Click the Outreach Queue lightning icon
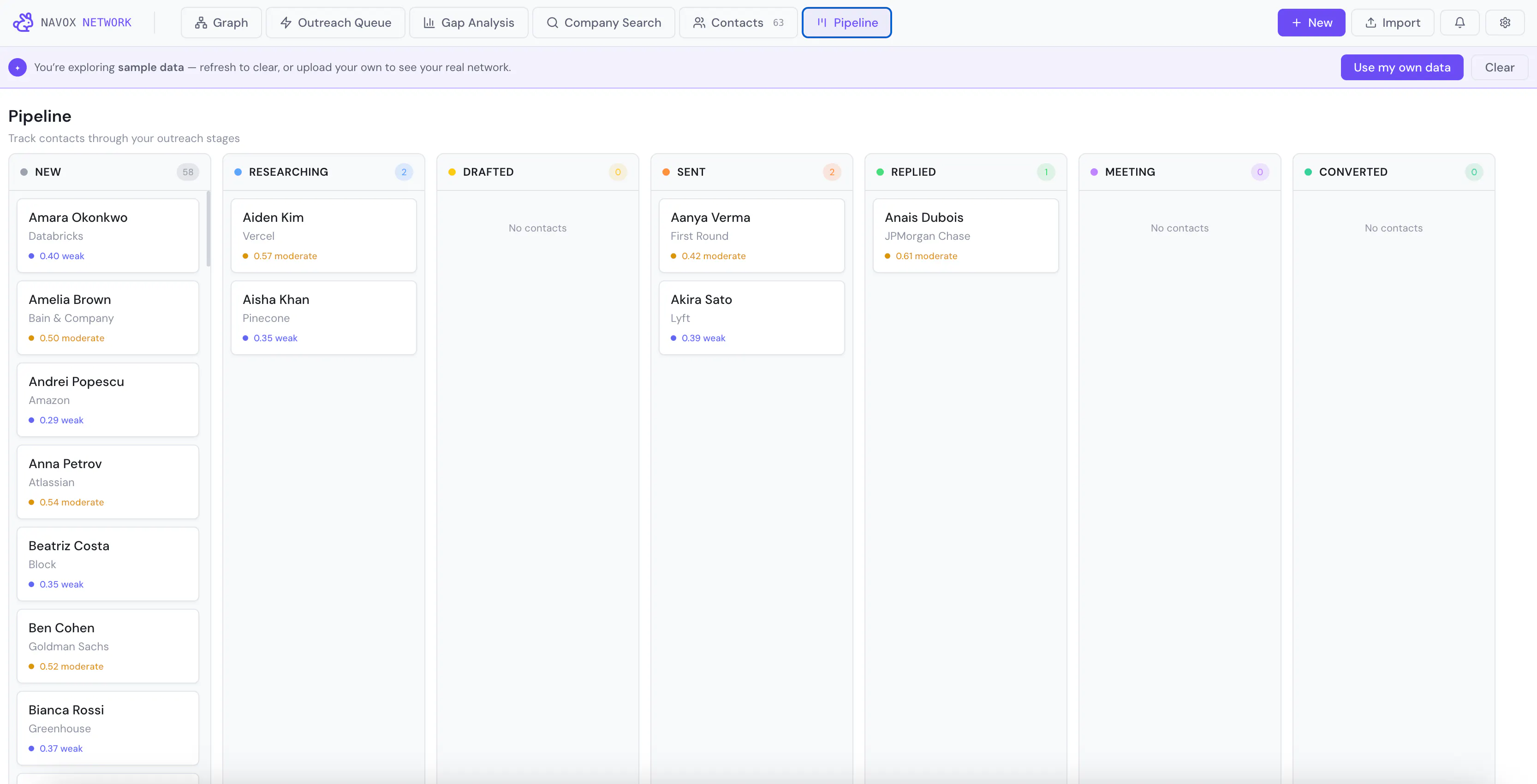 (286, 23)
